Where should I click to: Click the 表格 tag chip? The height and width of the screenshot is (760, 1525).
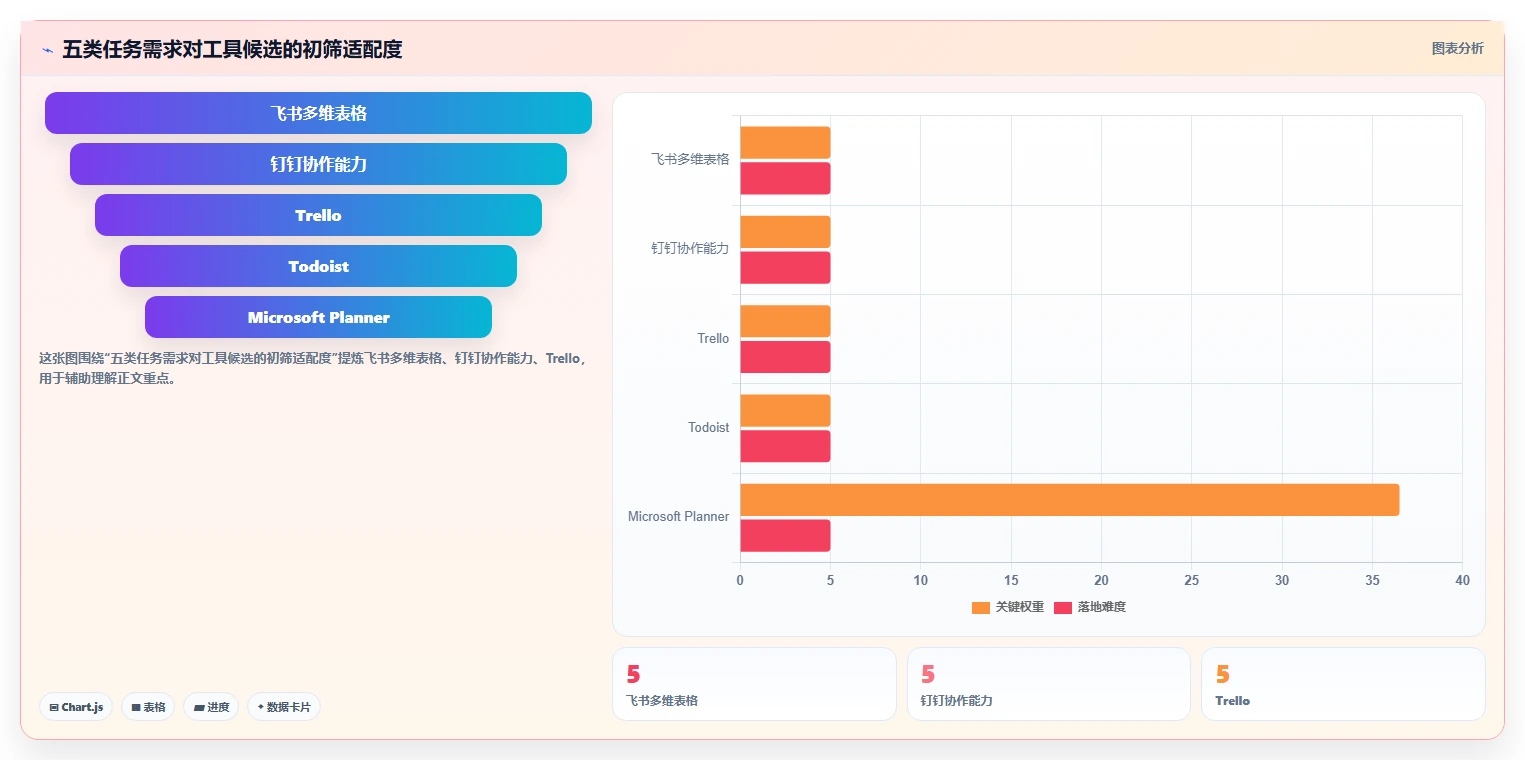[x=148, y=707]
